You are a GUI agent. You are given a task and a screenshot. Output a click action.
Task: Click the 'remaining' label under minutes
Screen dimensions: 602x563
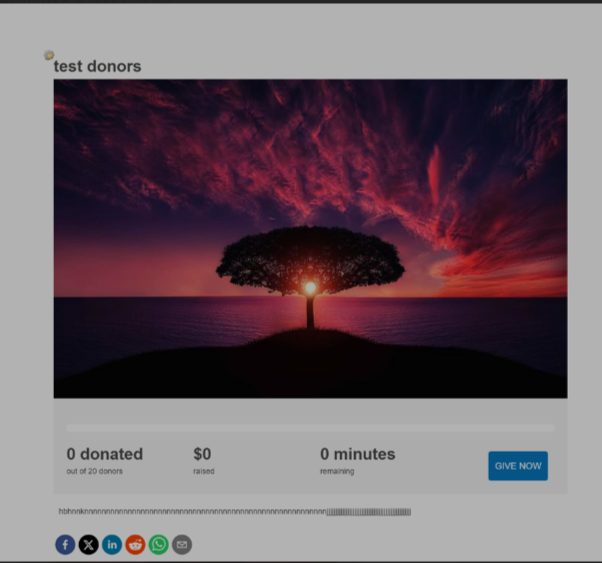pos(337,471)
